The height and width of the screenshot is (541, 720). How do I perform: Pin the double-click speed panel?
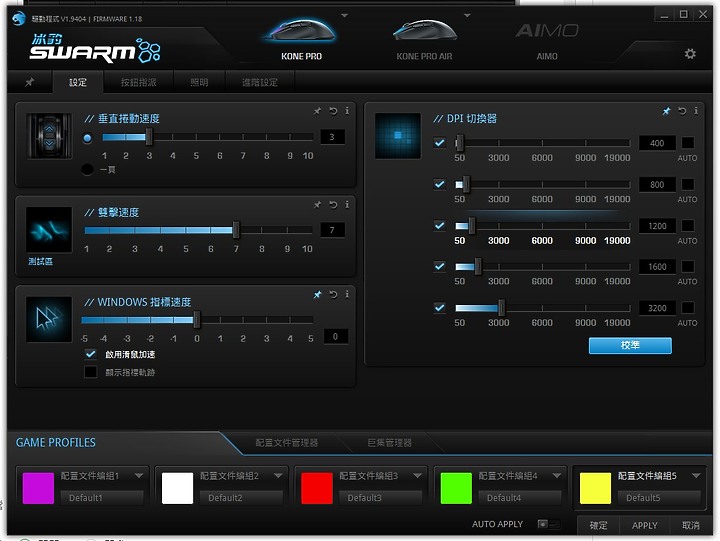317,204
